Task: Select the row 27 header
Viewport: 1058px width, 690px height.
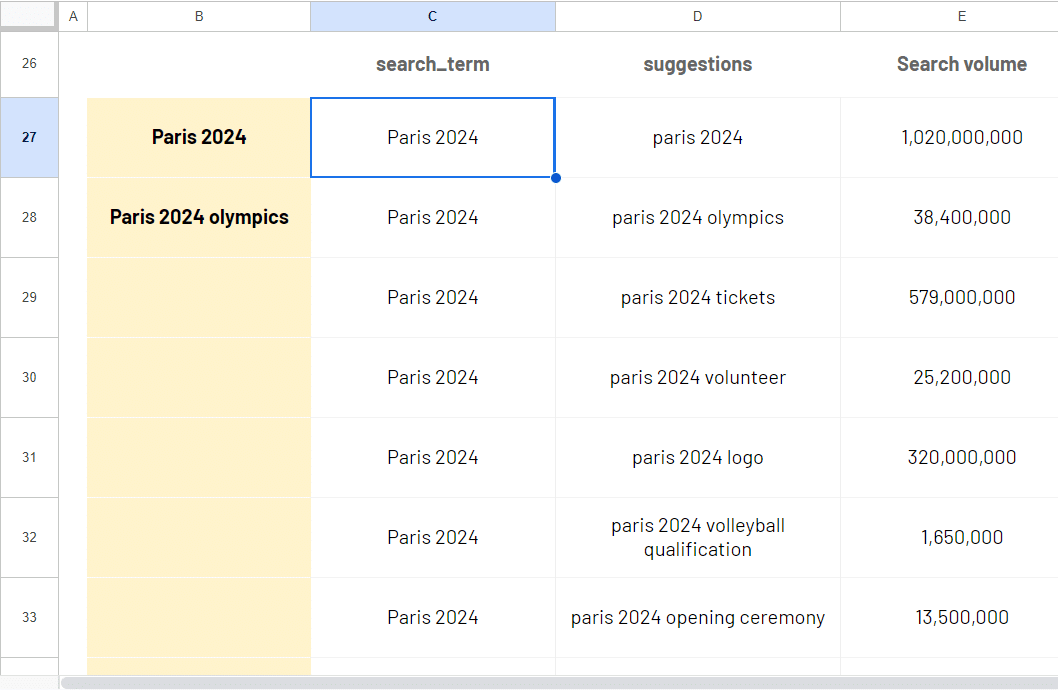Action: [x=29, y=137]
